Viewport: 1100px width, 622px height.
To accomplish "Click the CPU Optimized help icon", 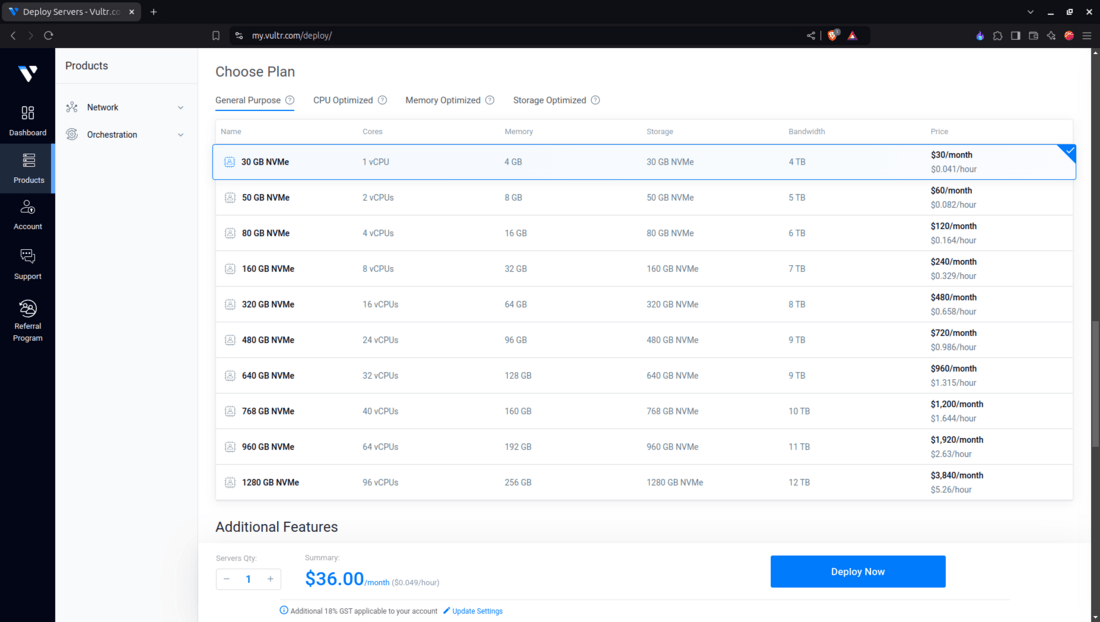I will point(382,100).
